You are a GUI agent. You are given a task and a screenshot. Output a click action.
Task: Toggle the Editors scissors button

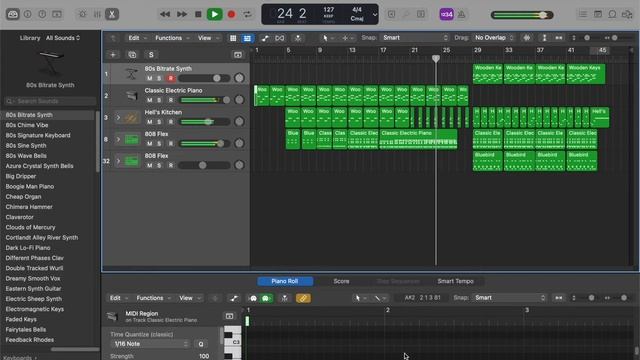[111, 14]
